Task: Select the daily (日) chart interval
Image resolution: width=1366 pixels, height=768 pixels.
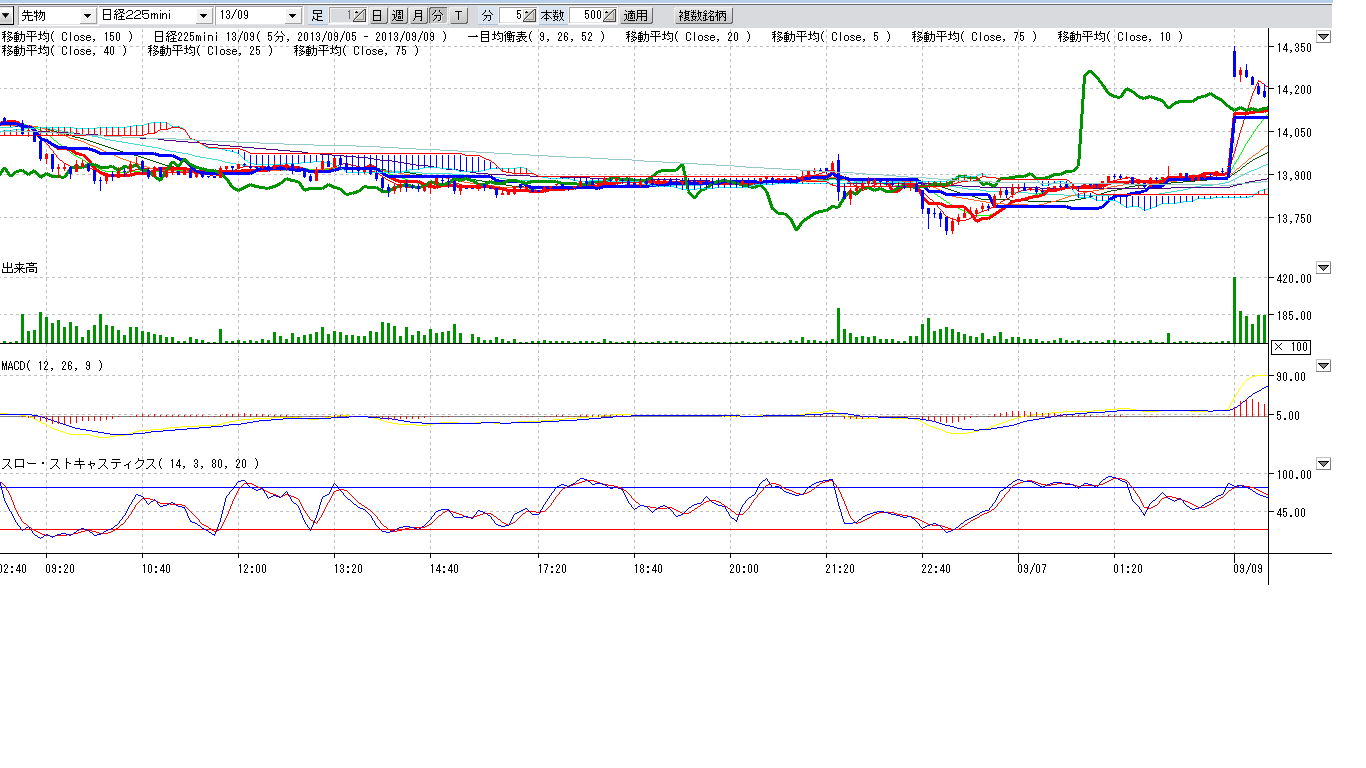Action: 377,16
